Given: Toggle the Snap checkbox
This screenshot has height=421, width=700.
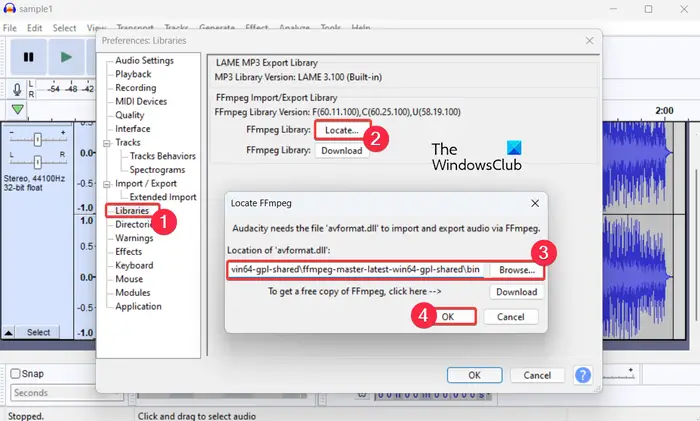Looking at the screenshot, I should (x=15, y=374).
